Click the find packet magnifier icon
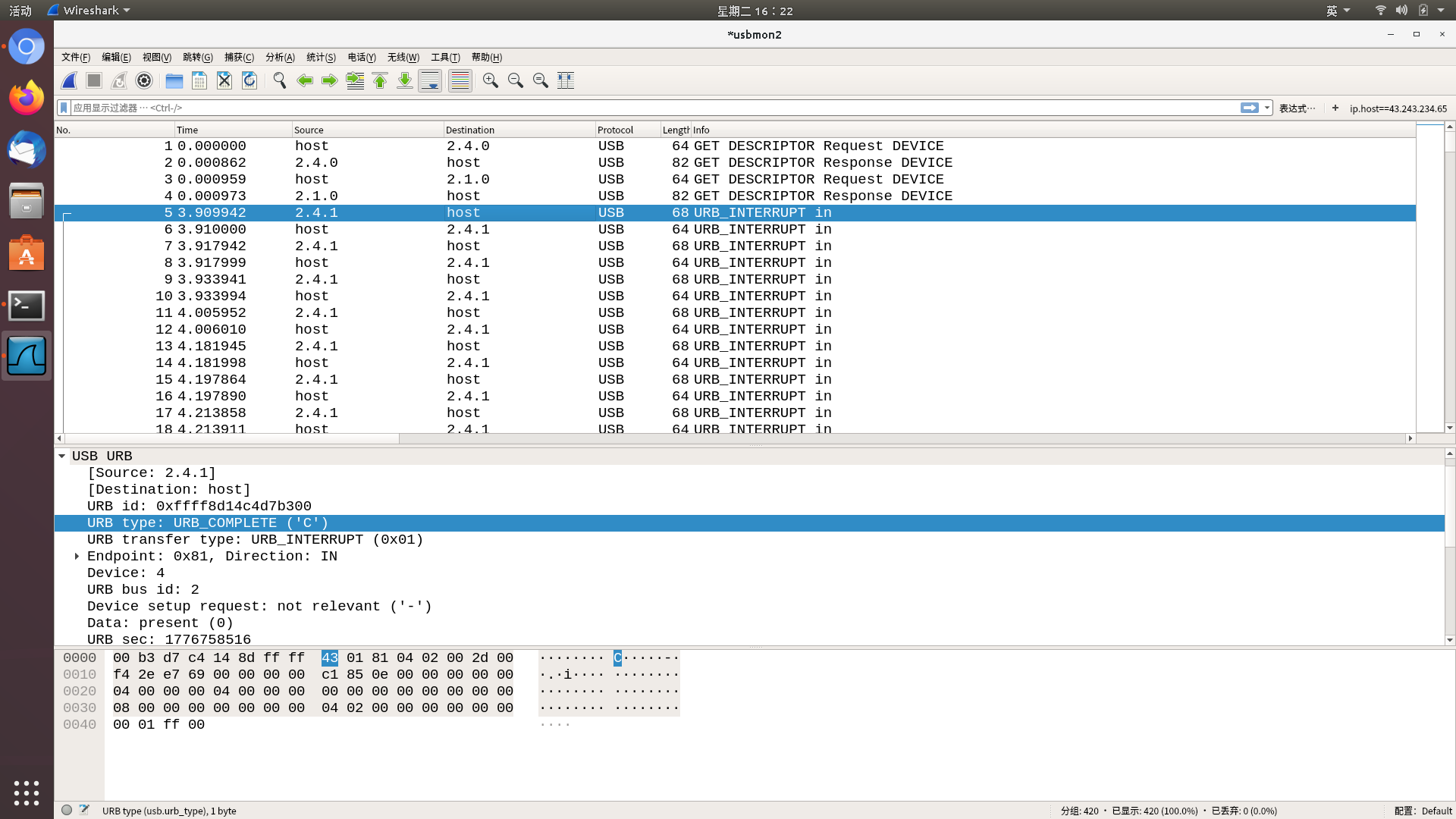The image size is (1456, 819). (279, 80)
